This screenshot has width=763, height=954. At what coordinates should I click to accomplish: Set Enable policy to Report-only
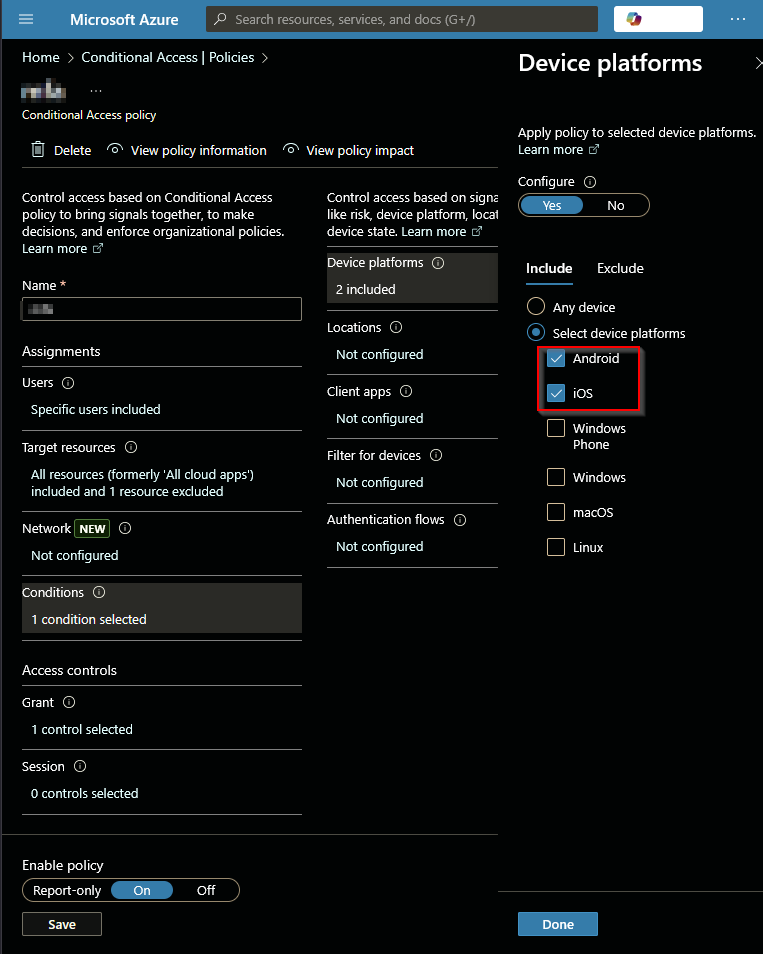coord(67,890)
